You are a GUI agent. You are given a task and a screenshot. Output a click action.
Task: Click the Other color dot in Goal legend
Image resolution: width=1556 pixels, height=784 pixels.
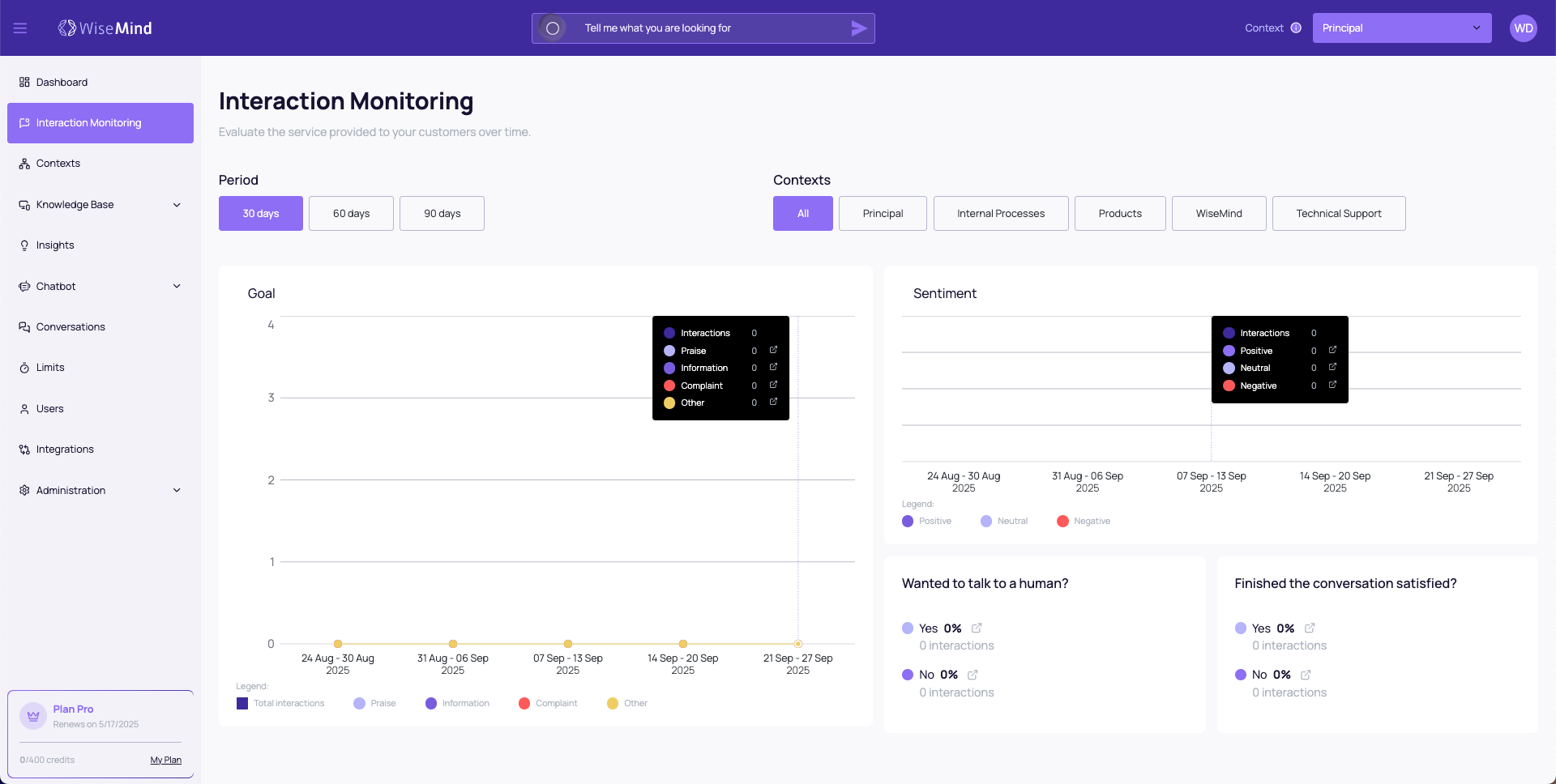coord(613,703)
